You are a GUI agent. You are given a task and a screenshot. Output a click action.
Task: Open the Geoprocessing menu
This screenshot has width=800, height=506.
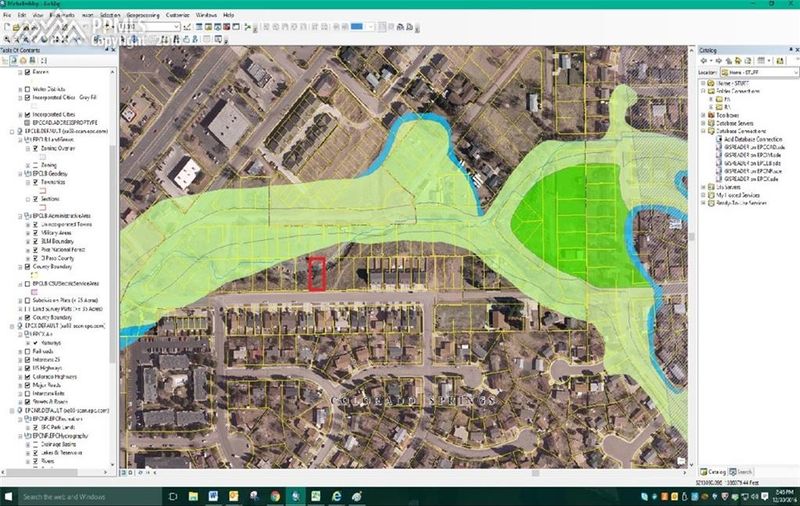pyautogui.click(x=143, y=15)
